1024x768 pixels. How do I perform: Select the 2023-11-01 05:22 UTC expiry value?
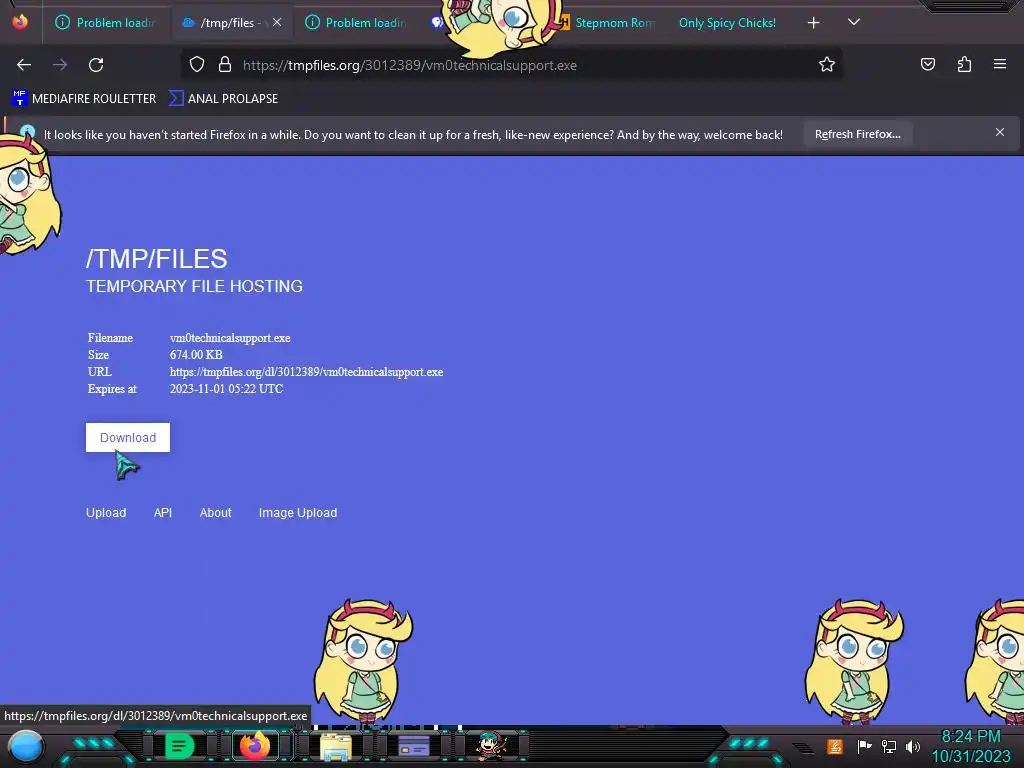coord(226,389)
